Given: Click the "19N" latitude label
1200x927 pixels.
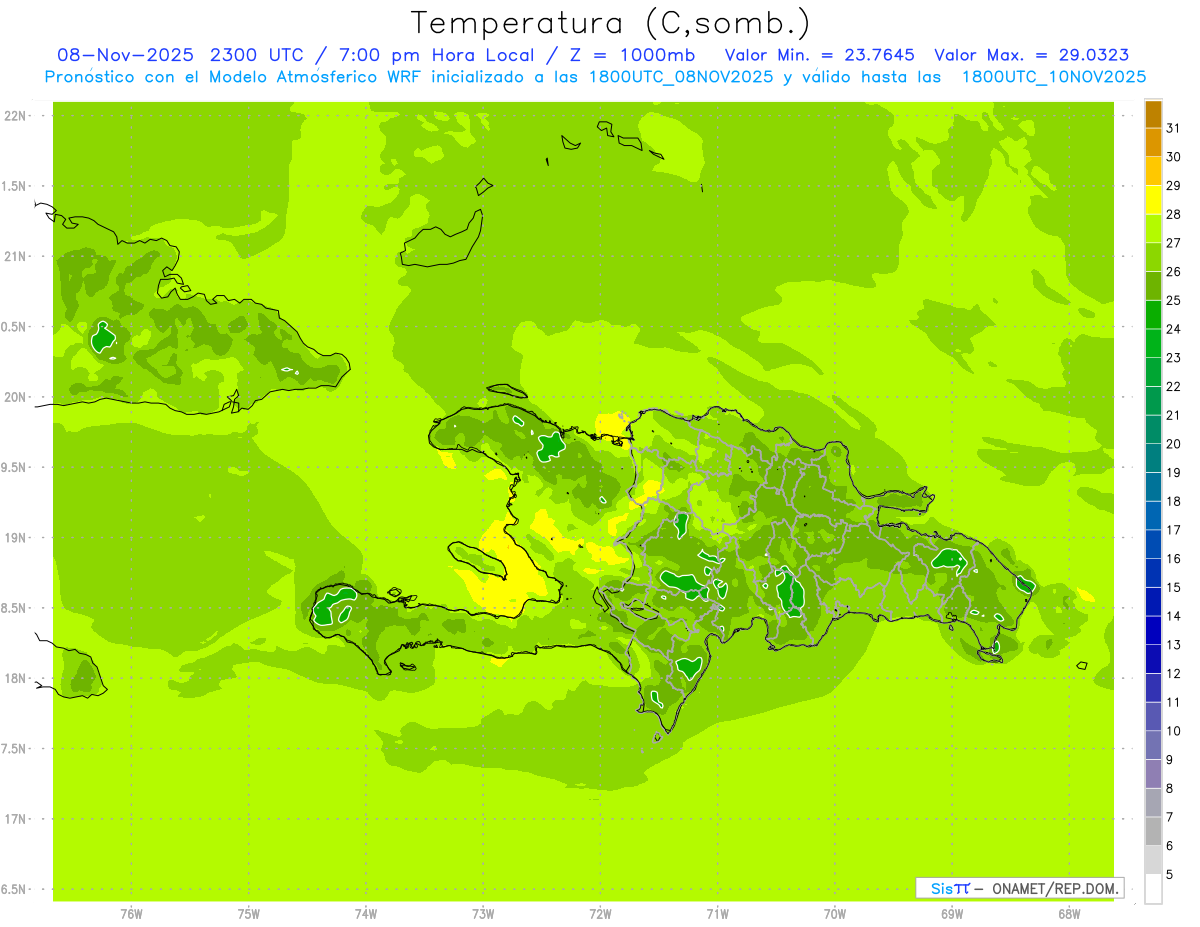Looking at the screenshot, I should (x=15, y=538).
